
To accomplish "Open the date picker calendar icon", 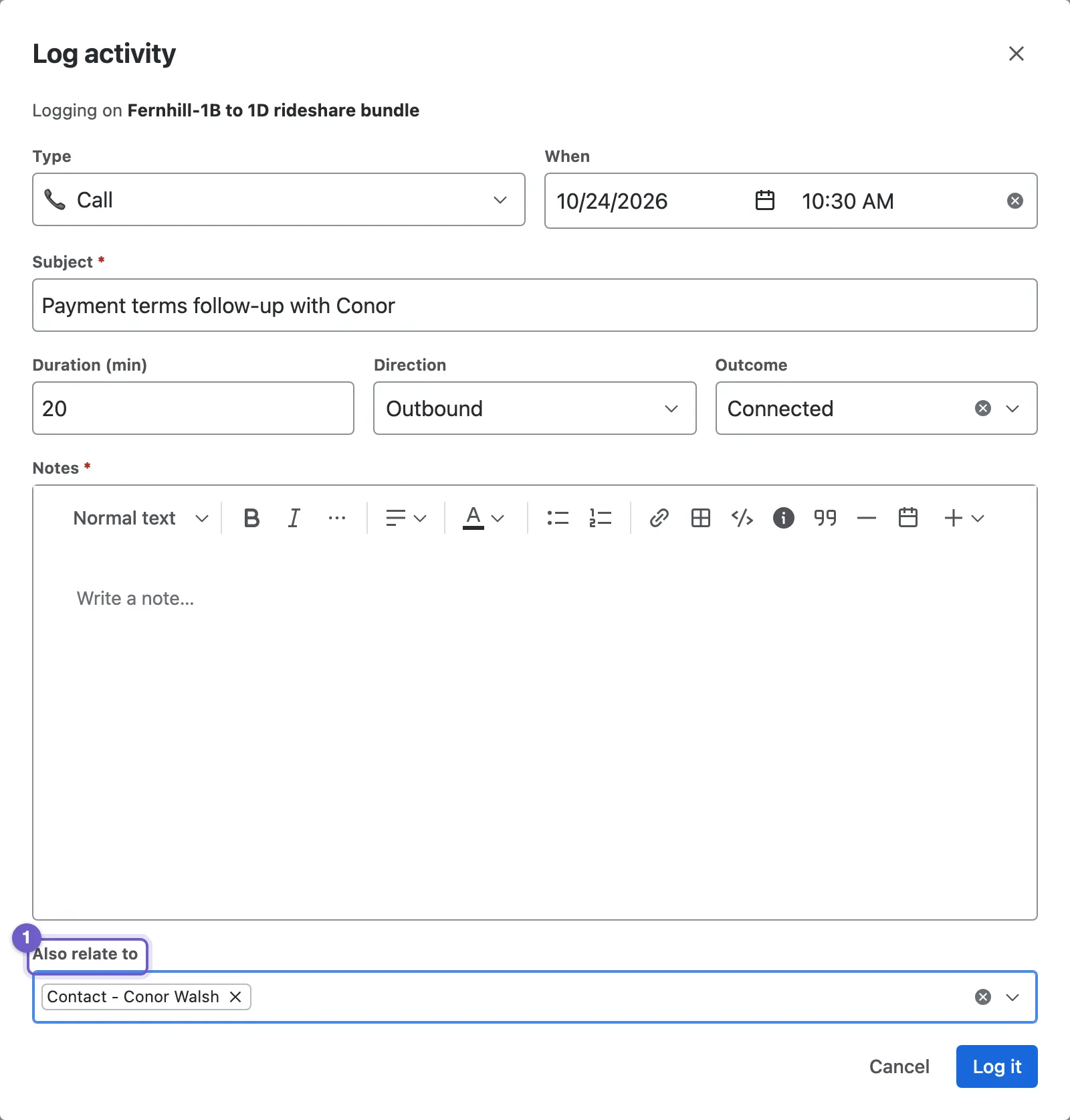I will coord(765,201).
